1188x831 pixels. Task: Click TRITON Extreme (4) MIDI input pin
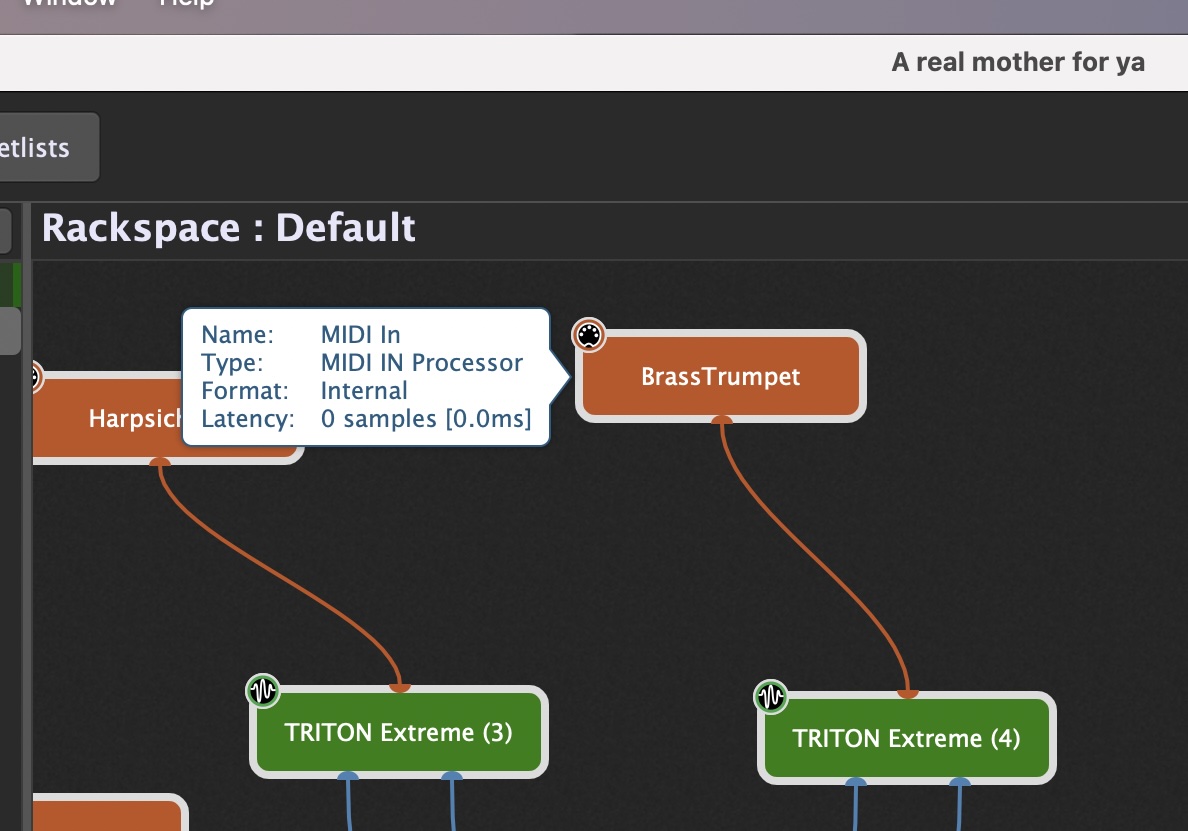(908, 692)
